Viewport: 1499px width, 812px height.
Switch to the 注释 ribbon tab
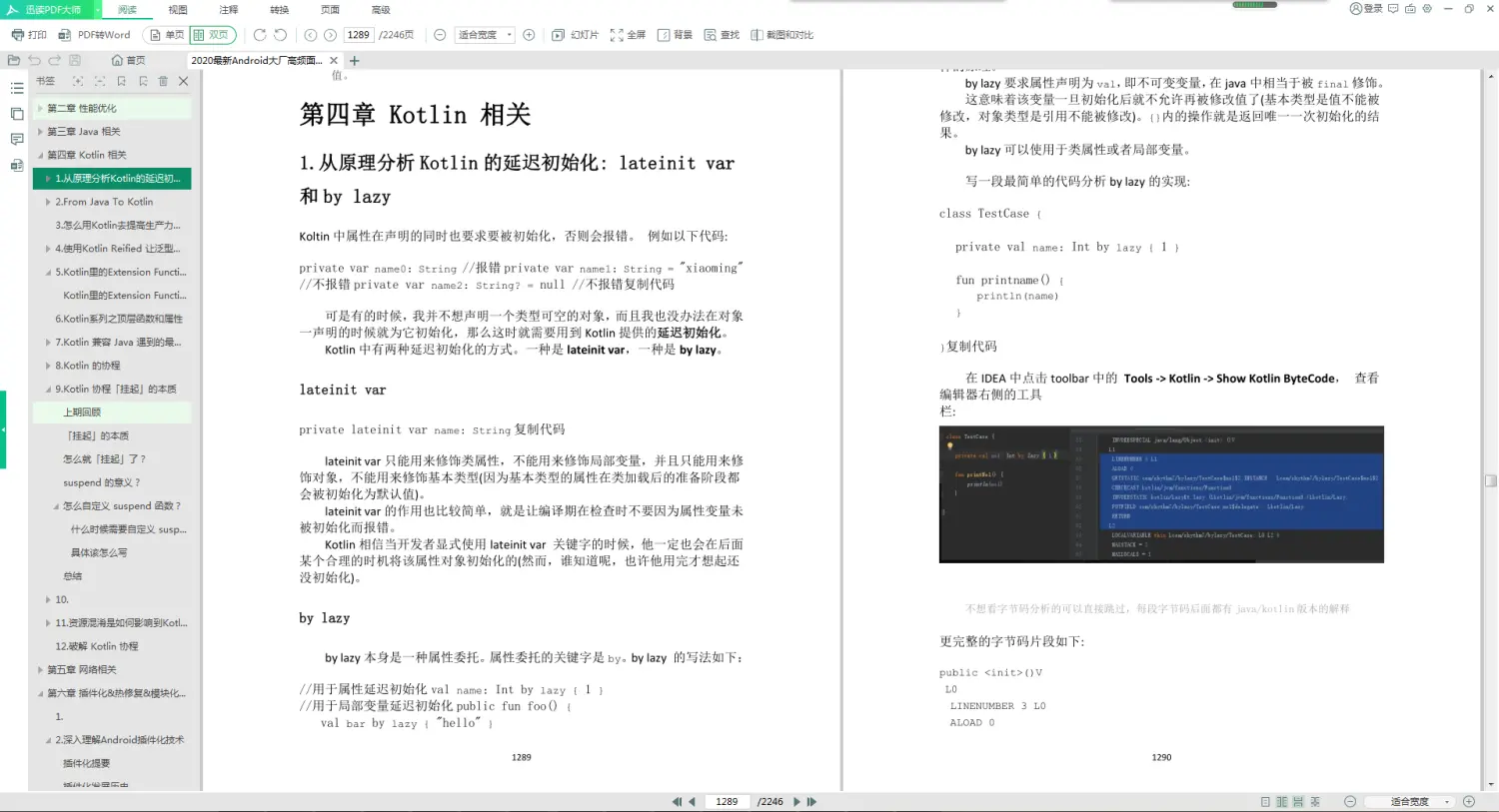pos(228,9)
